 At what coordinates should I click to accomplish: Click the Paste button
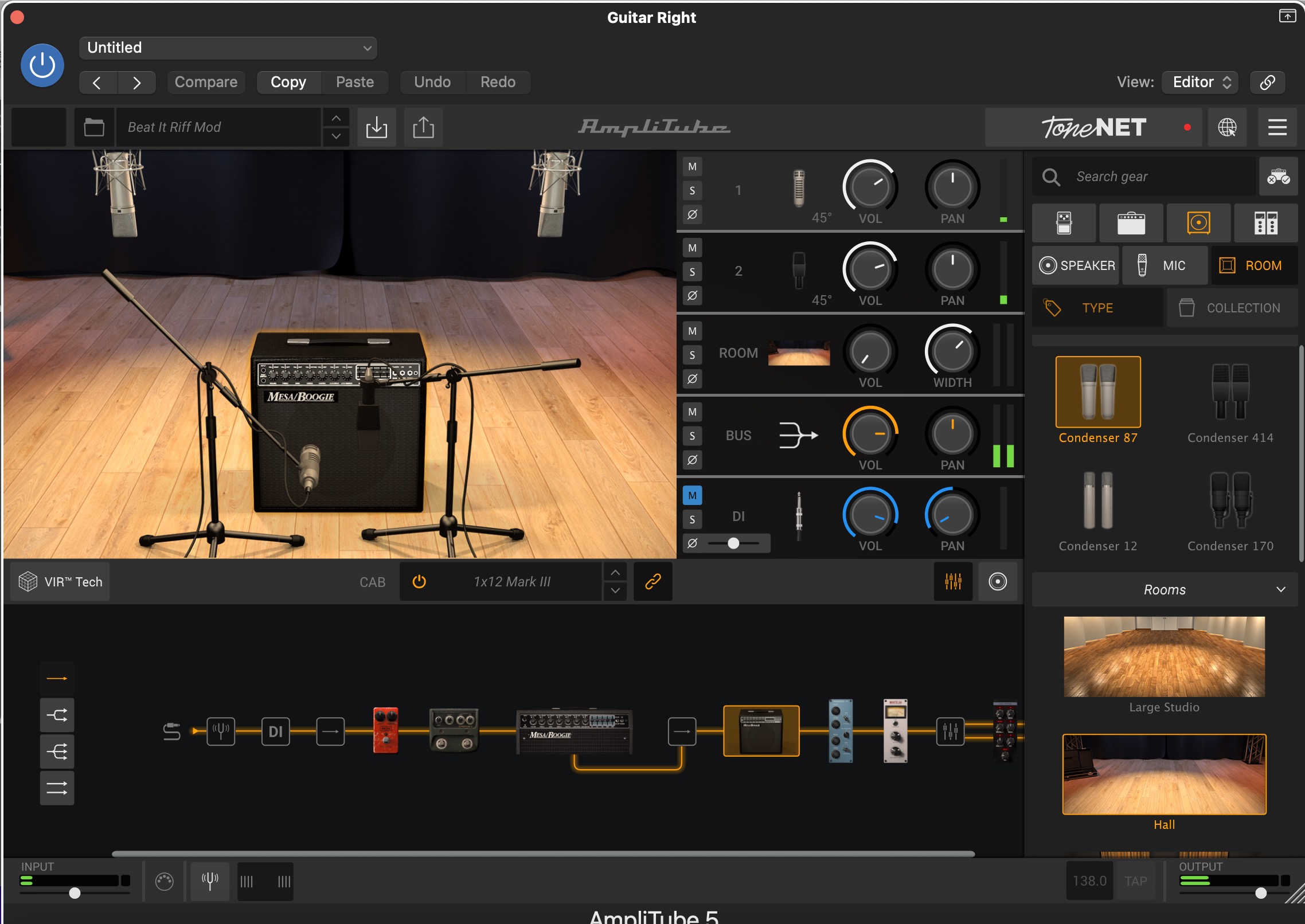[x=355, y=83]
